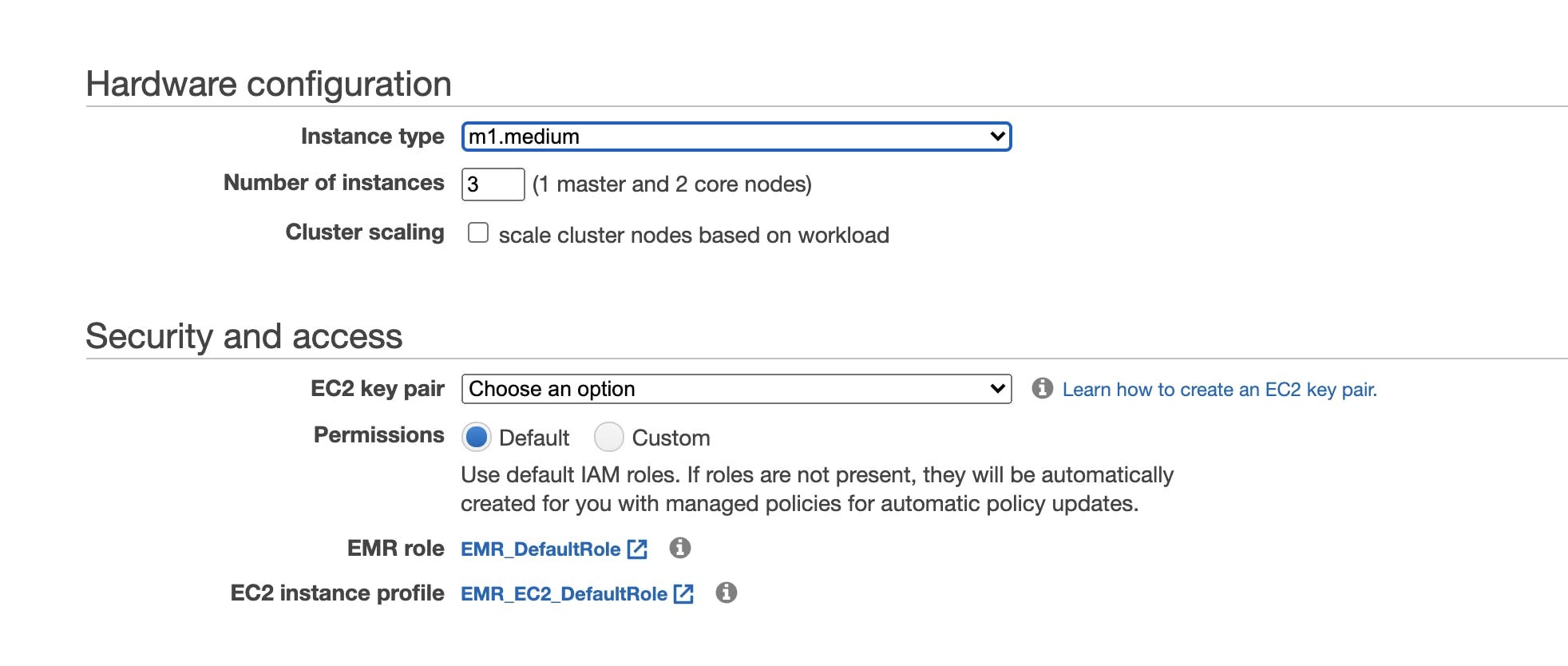Screen dimensions: 1568x666
Task: Click the 'scale cluster nodes based on workload' label
Action: [694, 236]
